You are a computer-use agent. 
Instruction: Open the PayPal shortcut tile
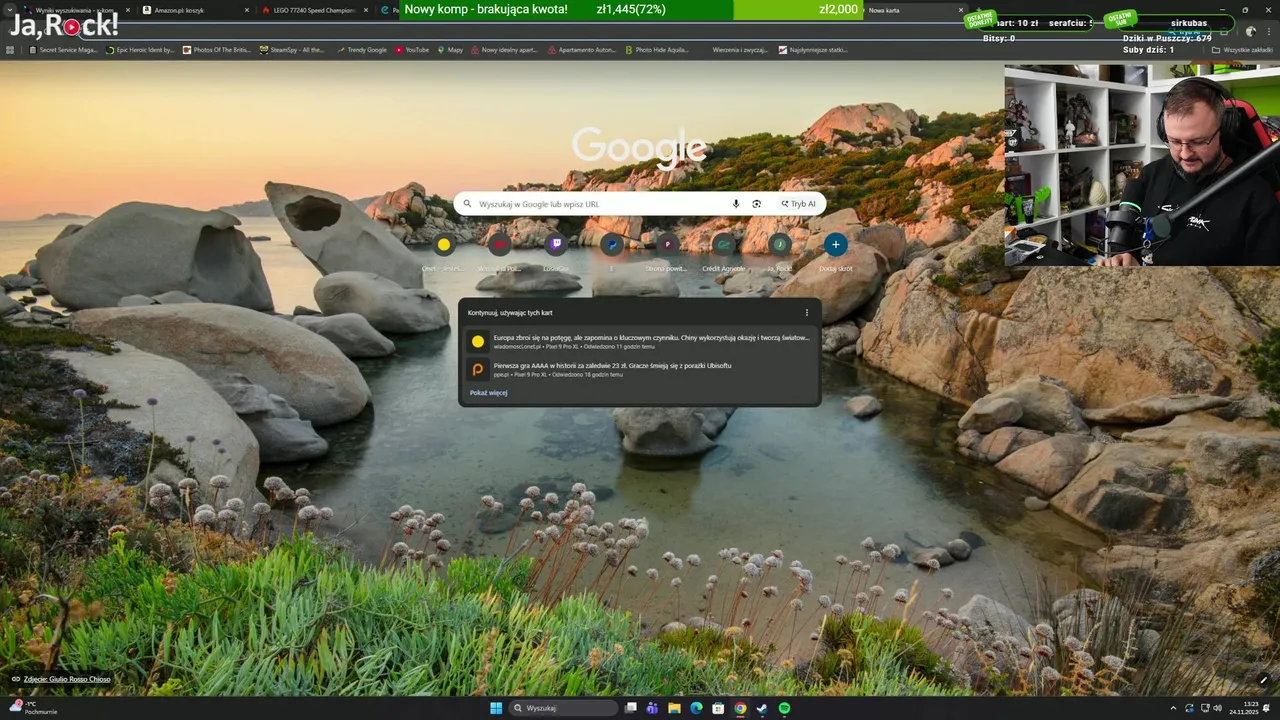(612, 250)
